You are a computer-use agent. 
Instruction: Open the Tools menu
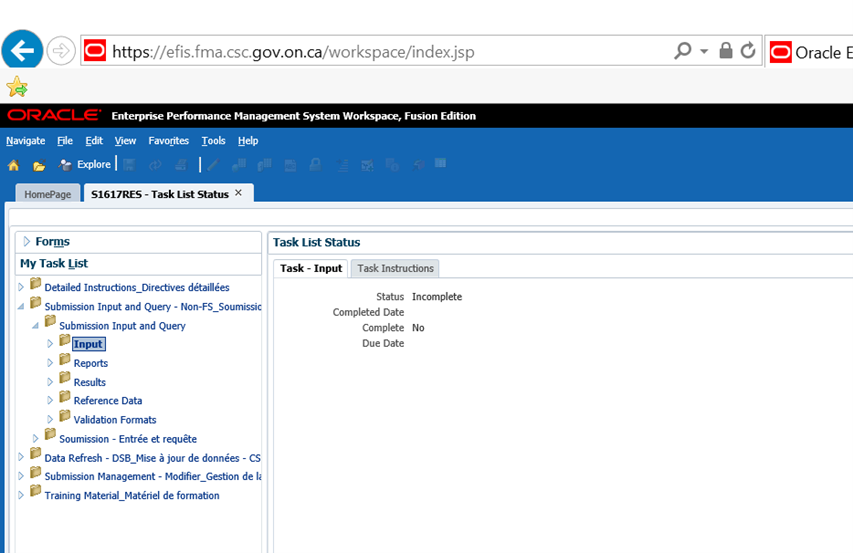pos(213,141)
